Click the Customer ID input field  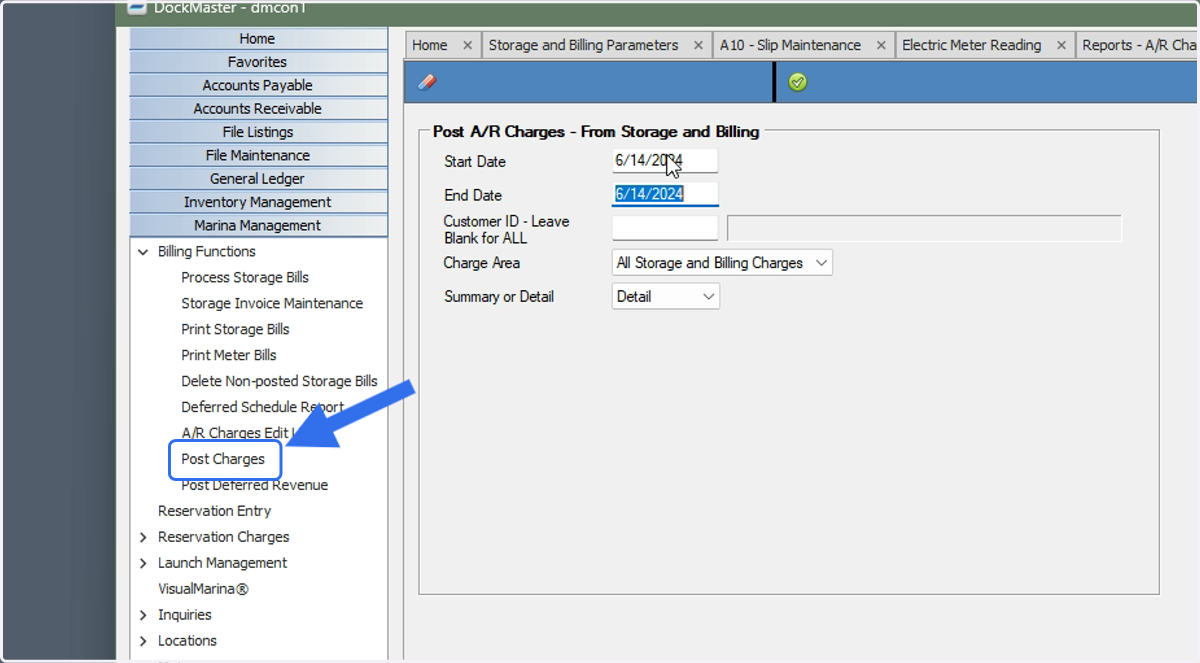coord(665,228)
